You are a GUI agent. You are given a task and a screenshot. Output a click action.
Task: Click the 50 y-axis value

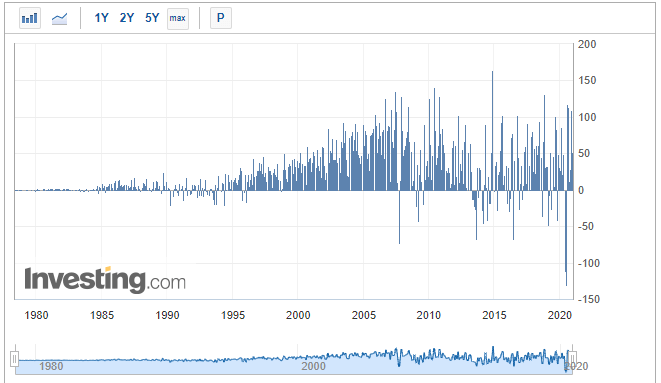pyautogui.click(x=584, y=153)
